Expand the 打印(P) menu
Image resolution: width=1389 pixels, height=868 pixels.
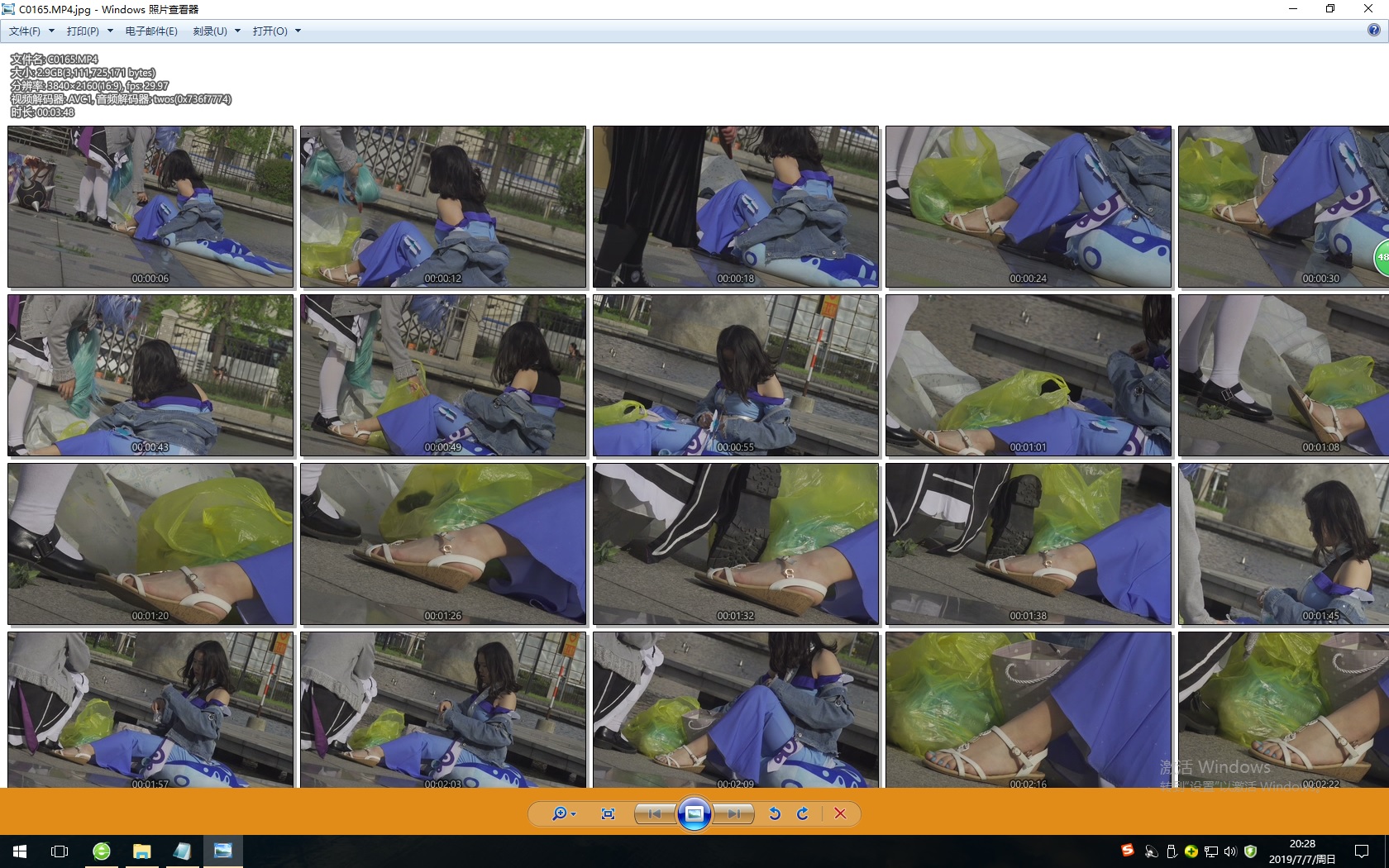tap(89, 31)
